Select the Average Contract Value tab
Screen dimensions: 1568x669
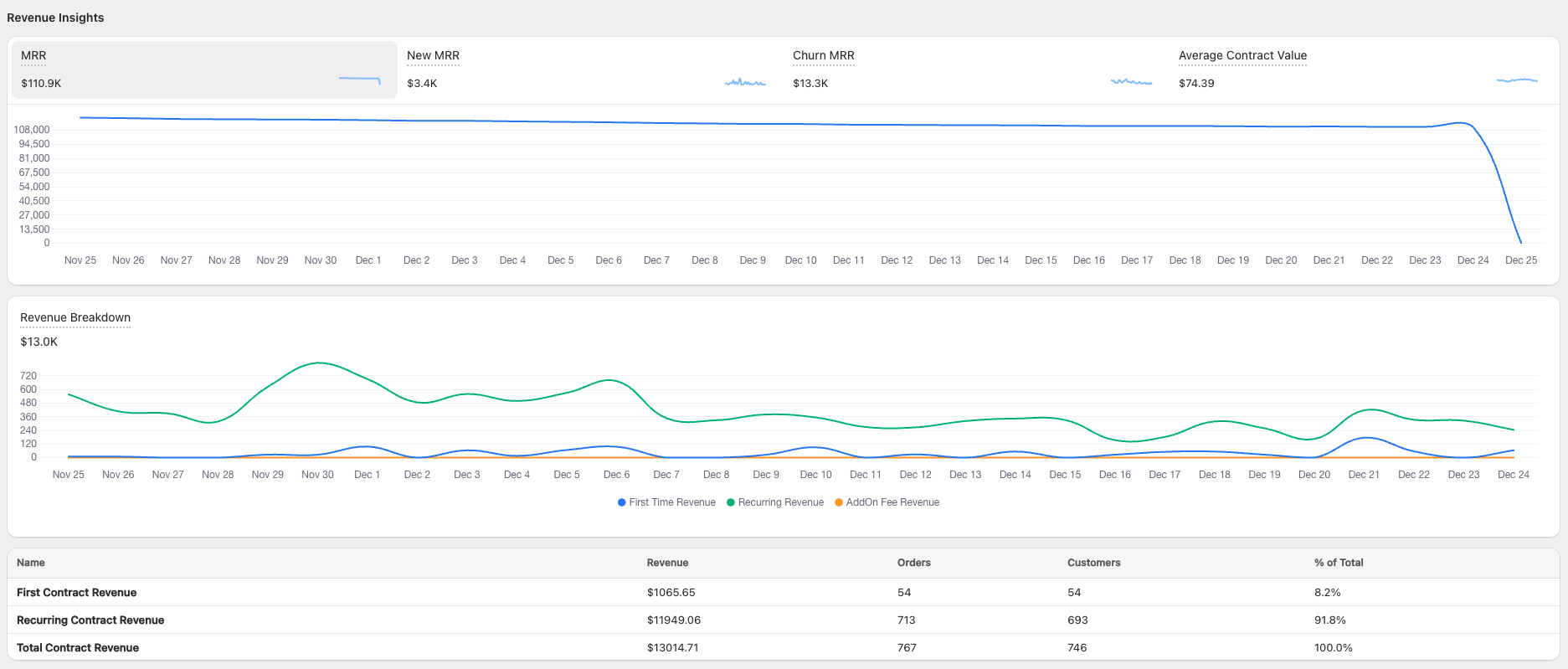(x=1242, y=56)
